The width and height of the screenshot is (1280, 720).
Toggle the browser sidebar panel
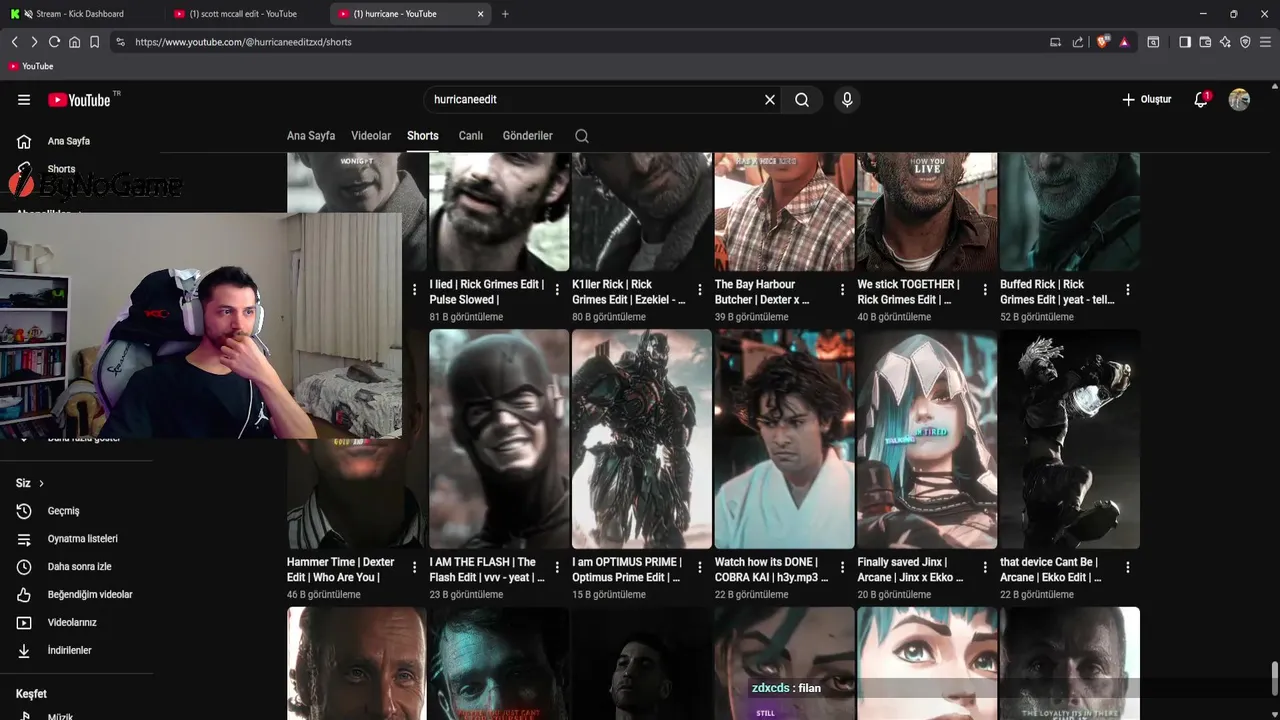click(x=1185, y=42)
